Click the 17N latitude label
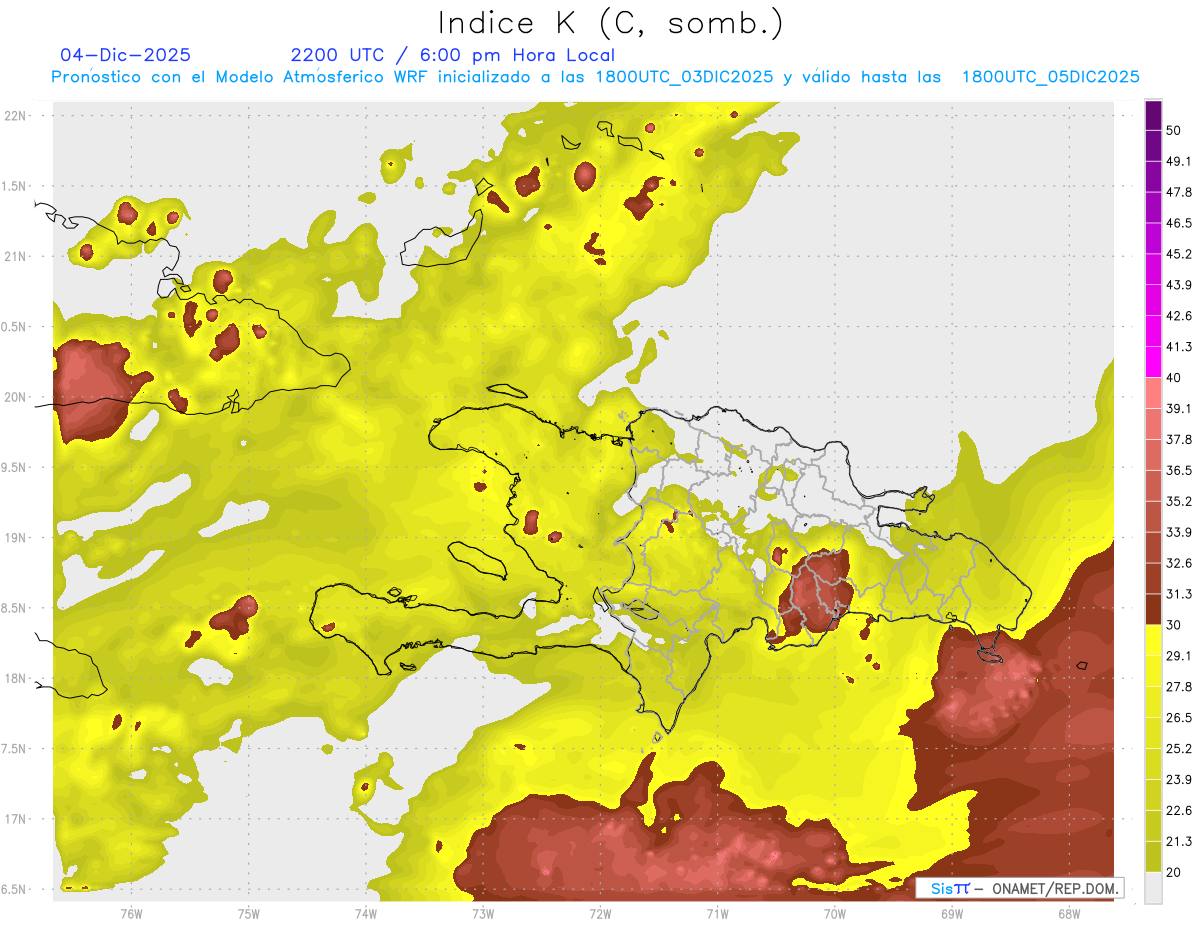This screenshot has height=927, width=1200. coord(17,819)
